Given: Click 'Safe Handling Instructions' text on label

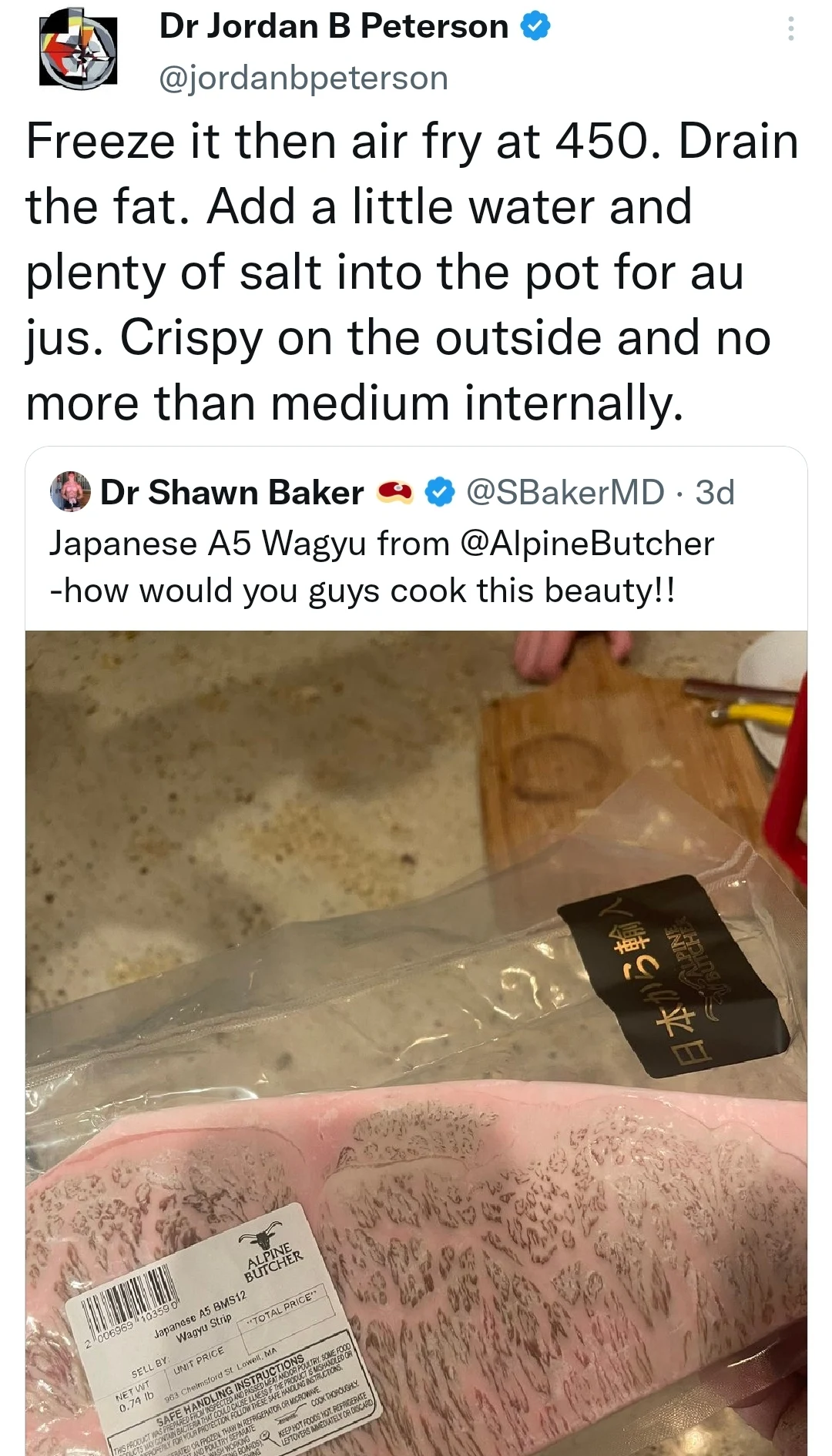Looking at the screenshot, I should (x=231, y=1389).
